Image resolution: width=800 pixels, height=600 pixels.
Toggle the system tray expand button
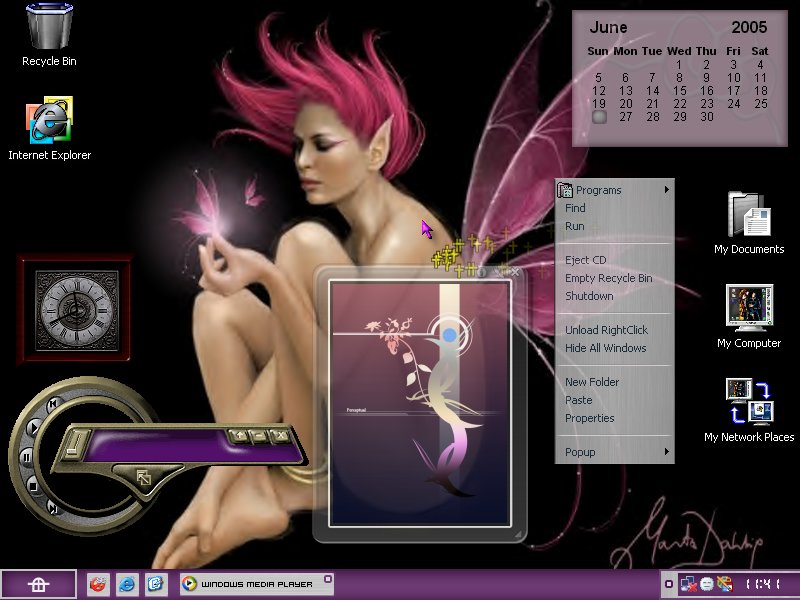[669, 584]
